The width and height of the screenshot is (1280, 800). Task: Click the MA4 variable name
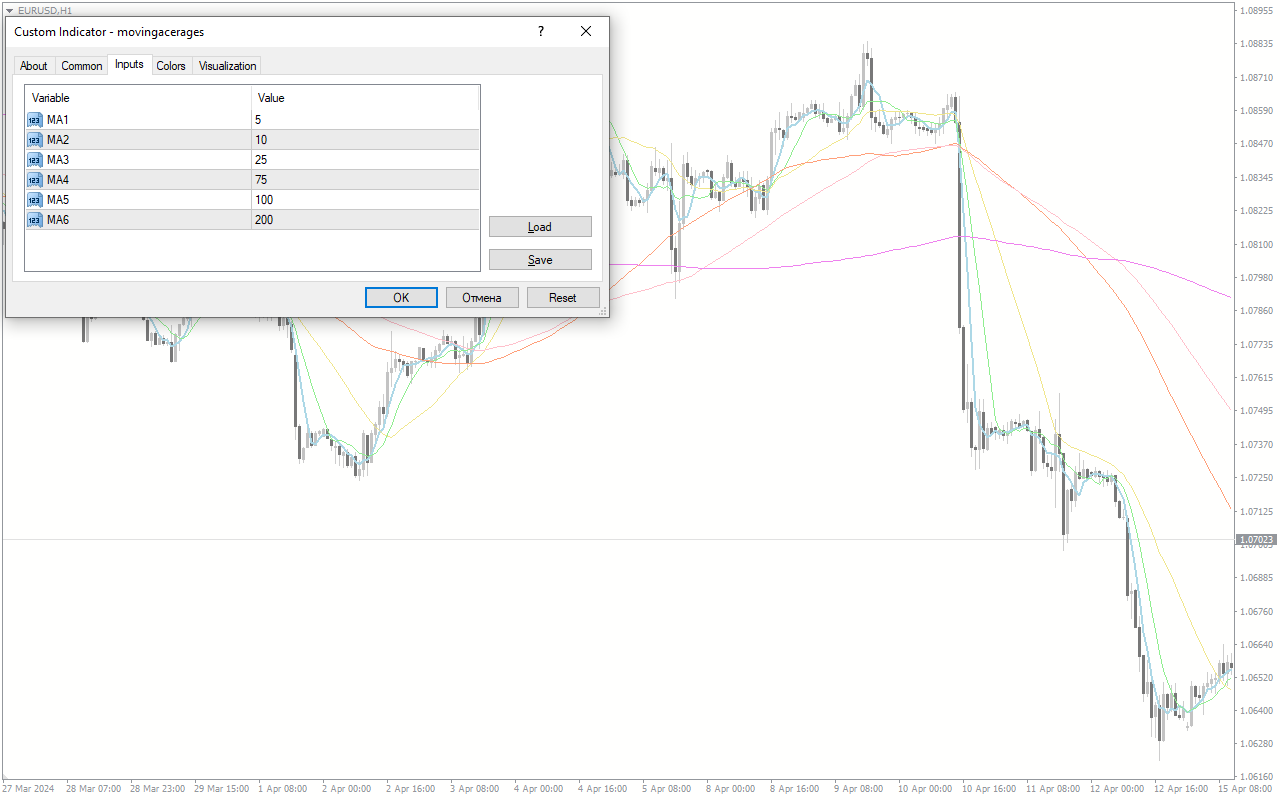coord(58,180)
